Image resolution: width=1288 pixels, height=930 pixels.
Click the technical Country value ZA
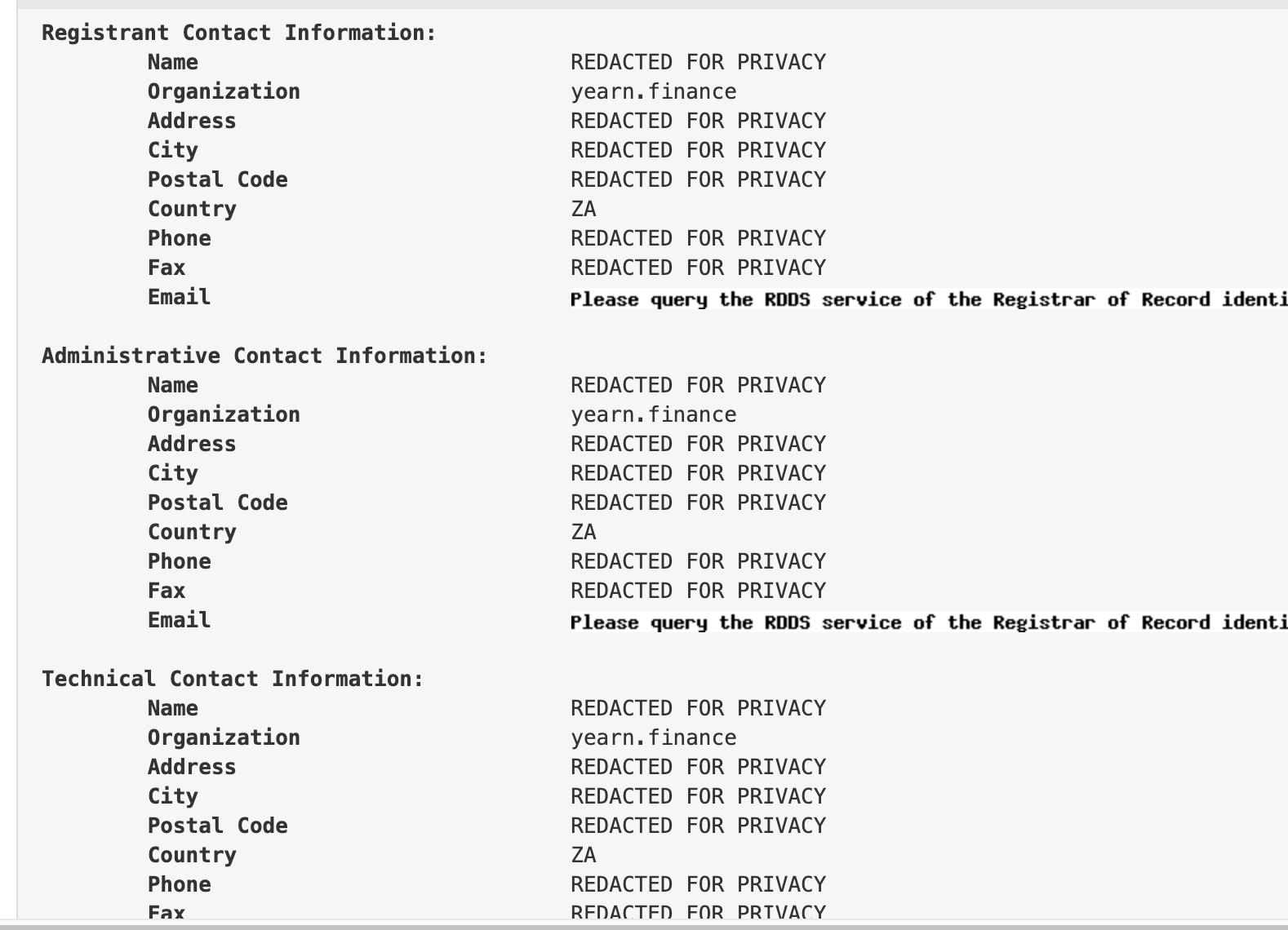pos(584,855)
